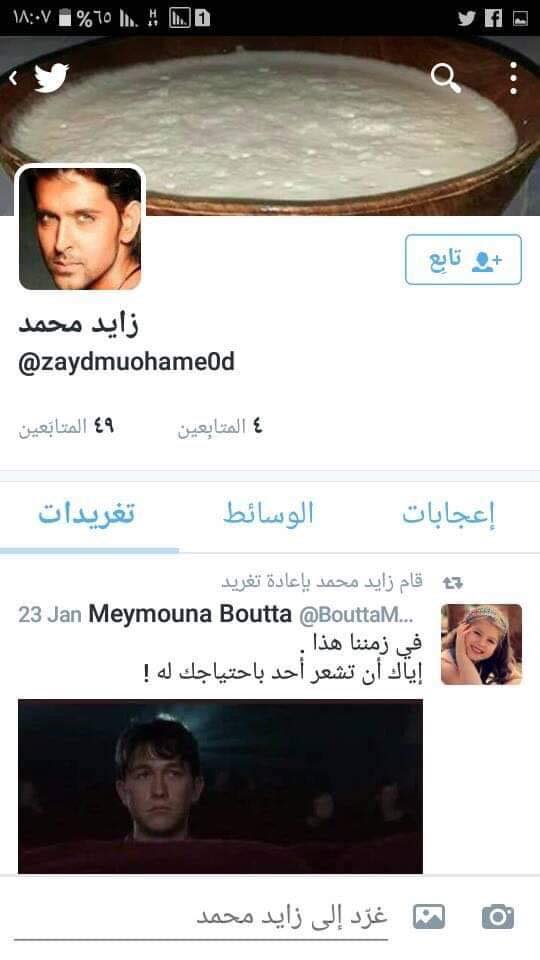View the 49 المتابعين count
The width and height of the screenshot is (540, 960).
pyautogui.click(x=66, y=427)
